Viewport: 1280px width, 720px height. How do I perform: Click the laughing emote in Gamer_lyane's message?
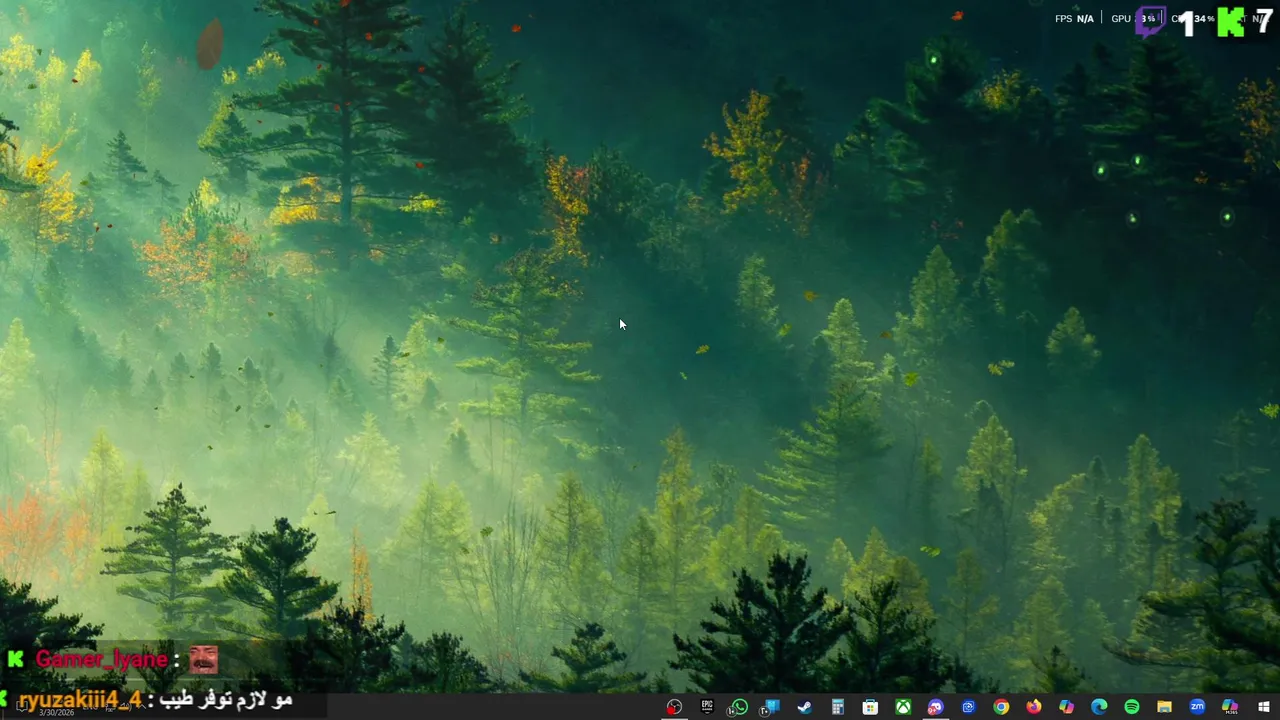click(x=203, y=659)
